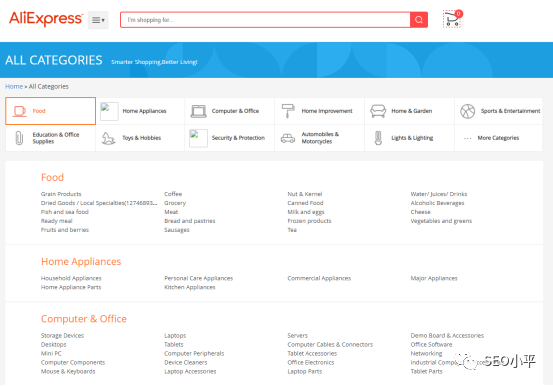The image size is (553, 386).
Task: Click the Computer & Office laptop icon
Action: [x=199, y=111]
